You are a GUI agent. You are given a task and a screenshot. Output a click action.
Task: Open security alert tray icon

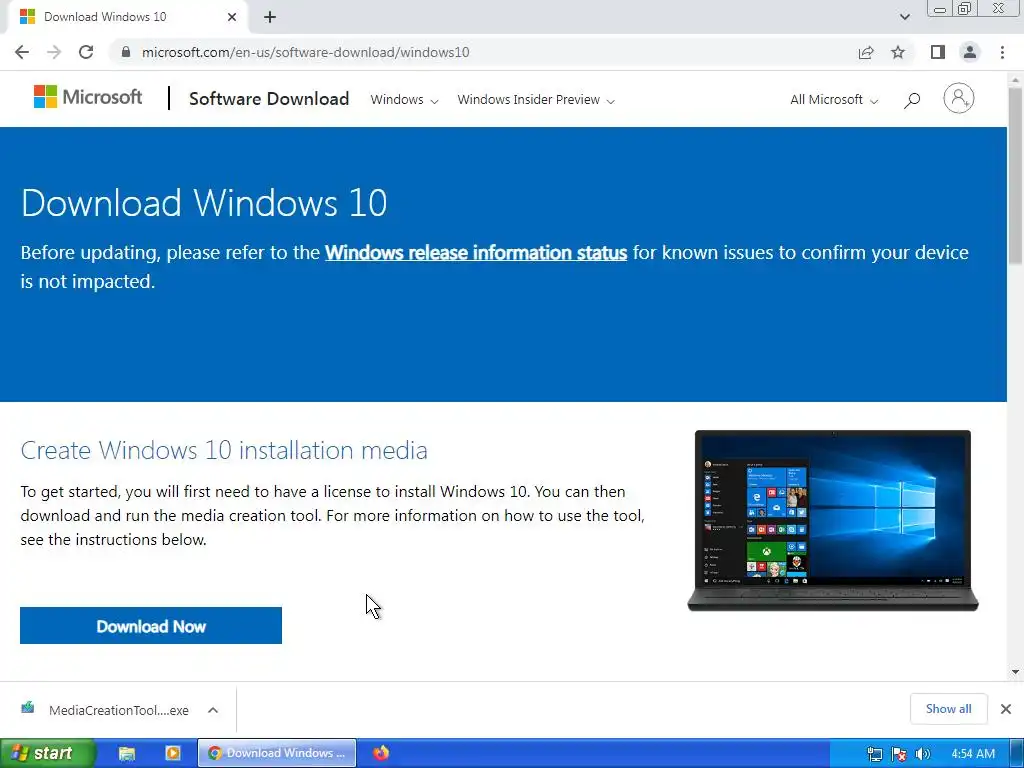[x=899, y=754]
